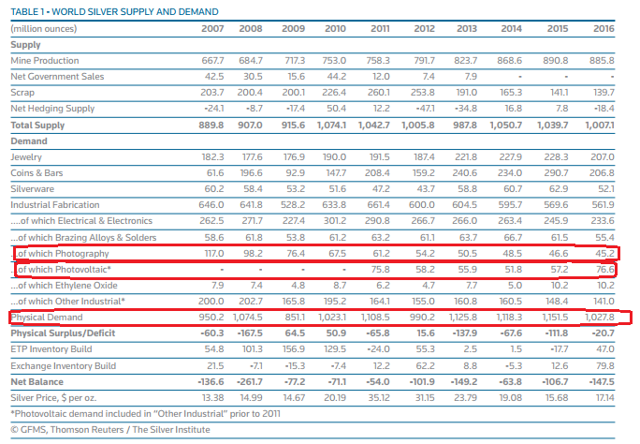This screenshot has width=640, height=444.
Task: Click the Industrial Fabrication row label
Action: tap(55, 205)
